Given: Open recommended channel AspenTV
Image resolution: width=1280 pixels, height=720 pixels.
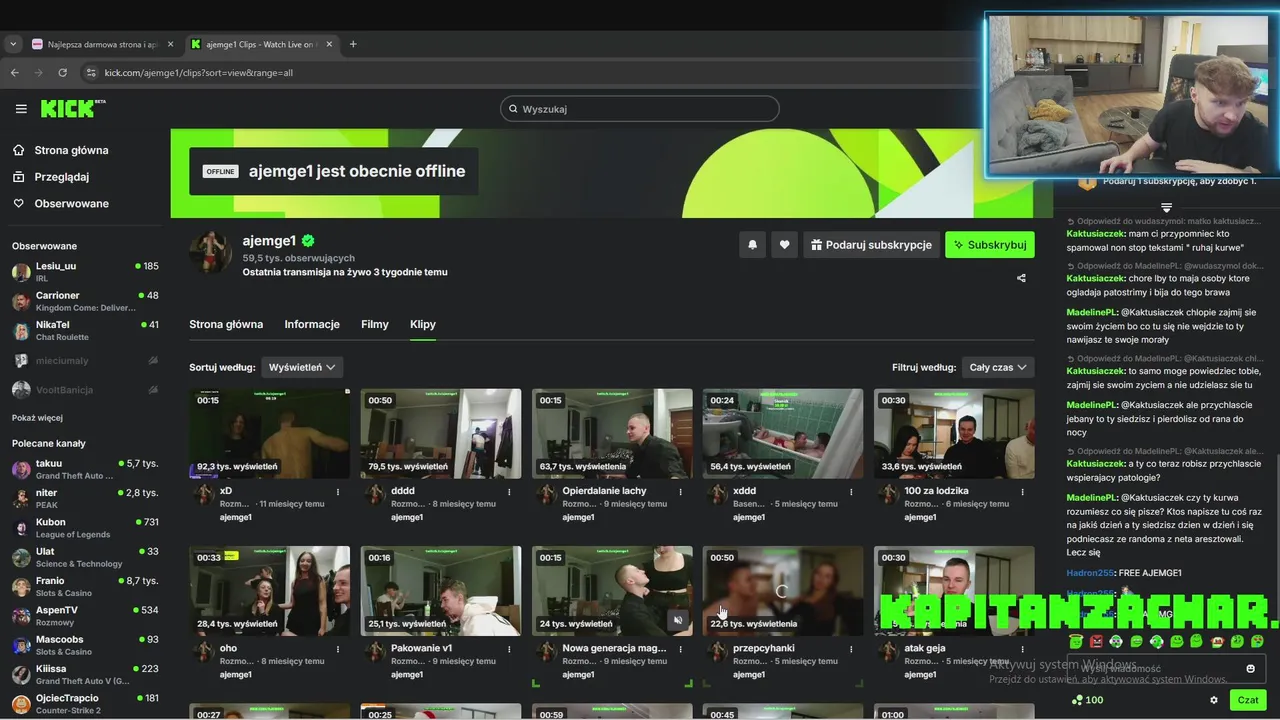Looking at the screenshot, I should (x=85, y=616).
